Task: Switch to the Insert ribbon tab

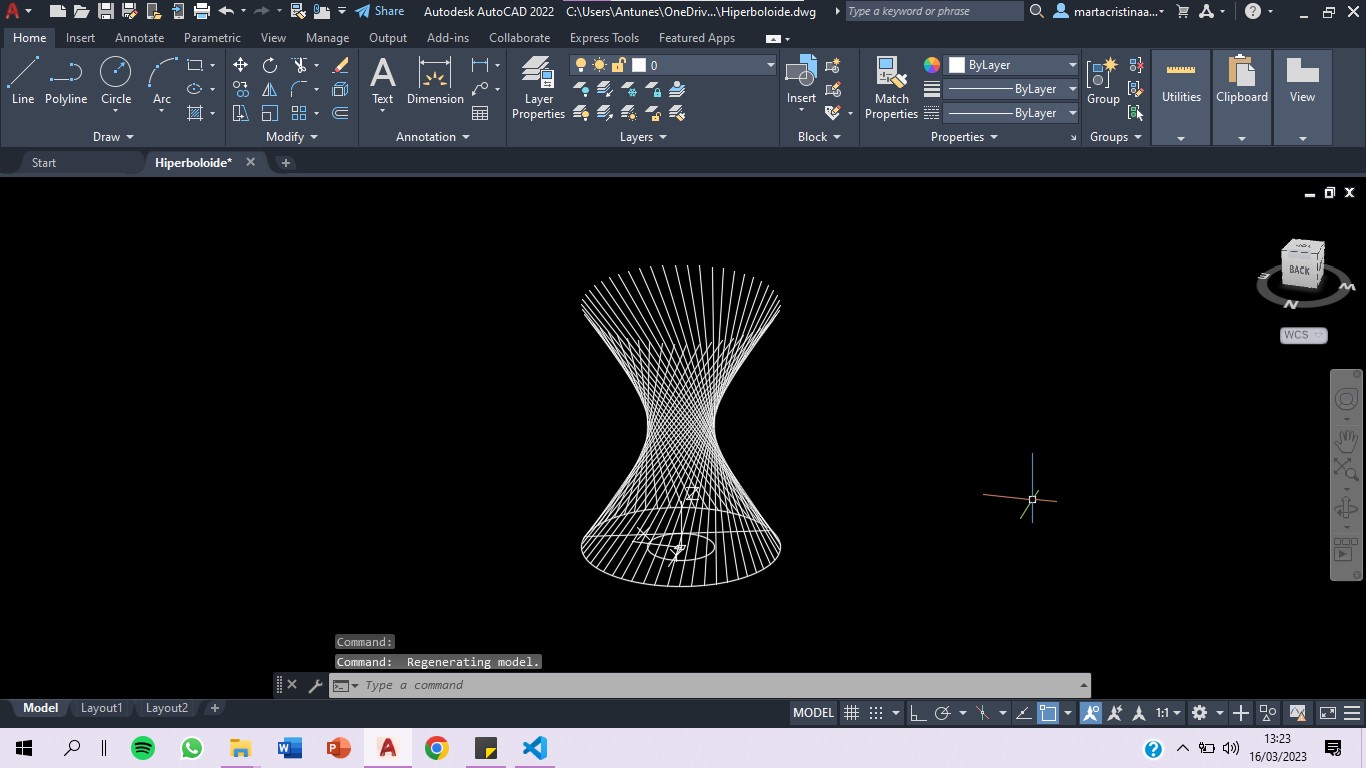Action: [x=80, y=38]
